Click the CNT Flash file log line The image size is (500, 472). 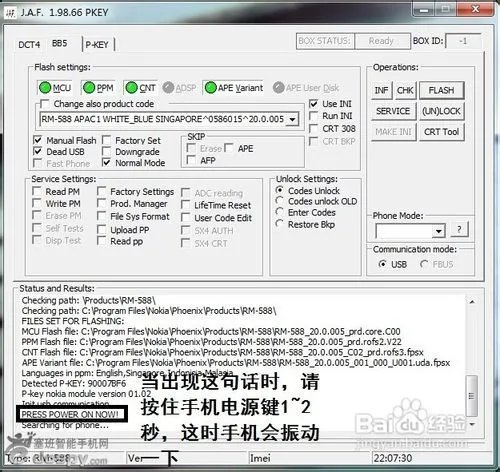(x=222, y=352)
